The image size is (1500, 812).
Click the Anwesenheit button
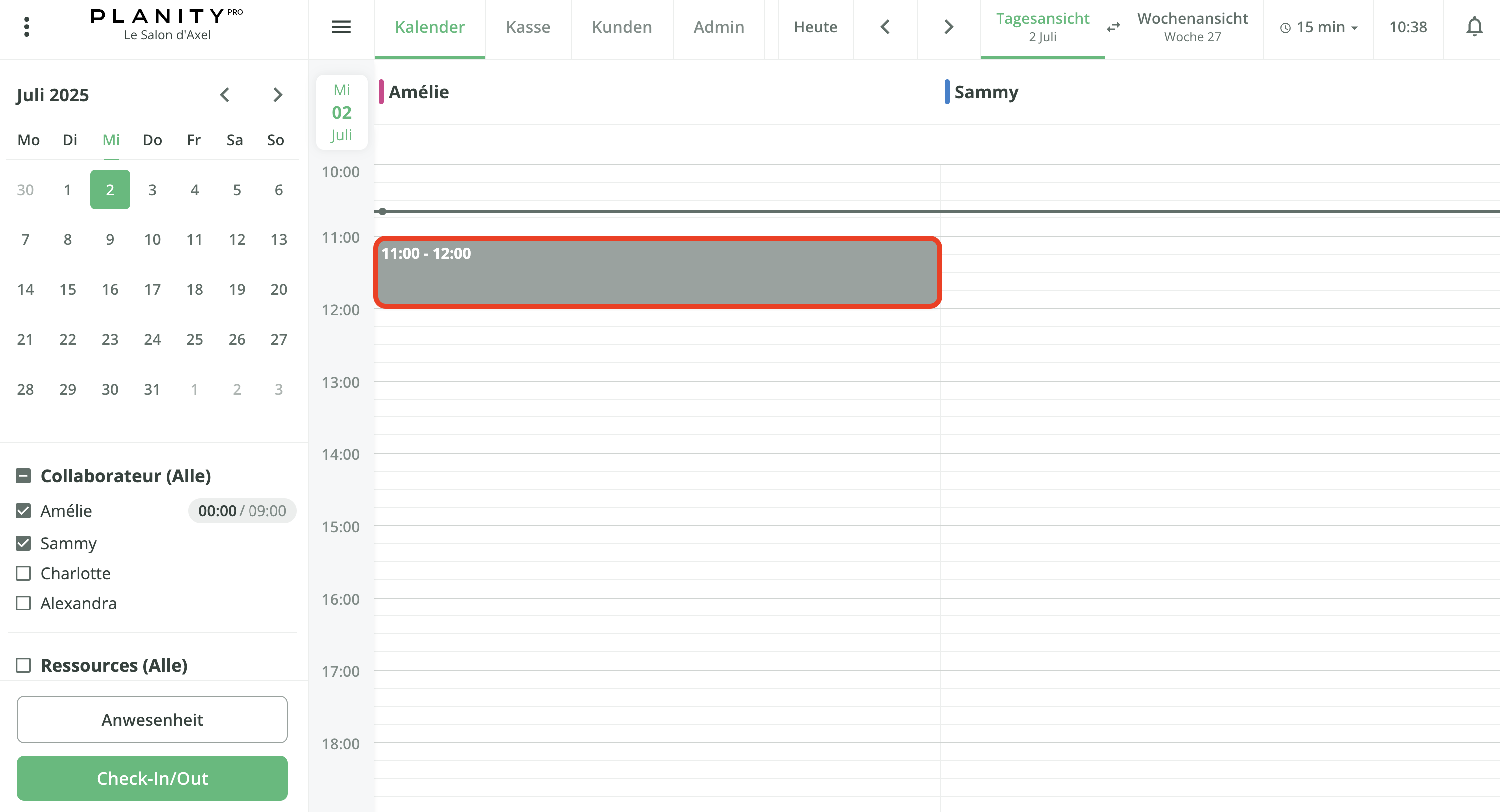point(152,719)
